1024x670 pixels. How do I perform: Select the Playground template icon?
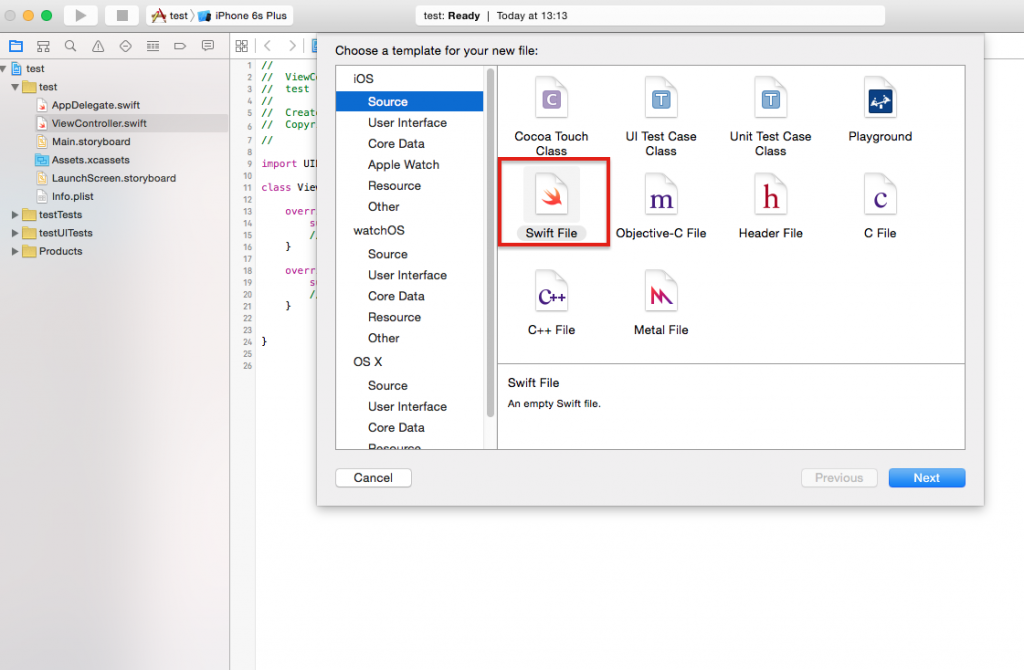pyautogui.click(x=880, y=100)
